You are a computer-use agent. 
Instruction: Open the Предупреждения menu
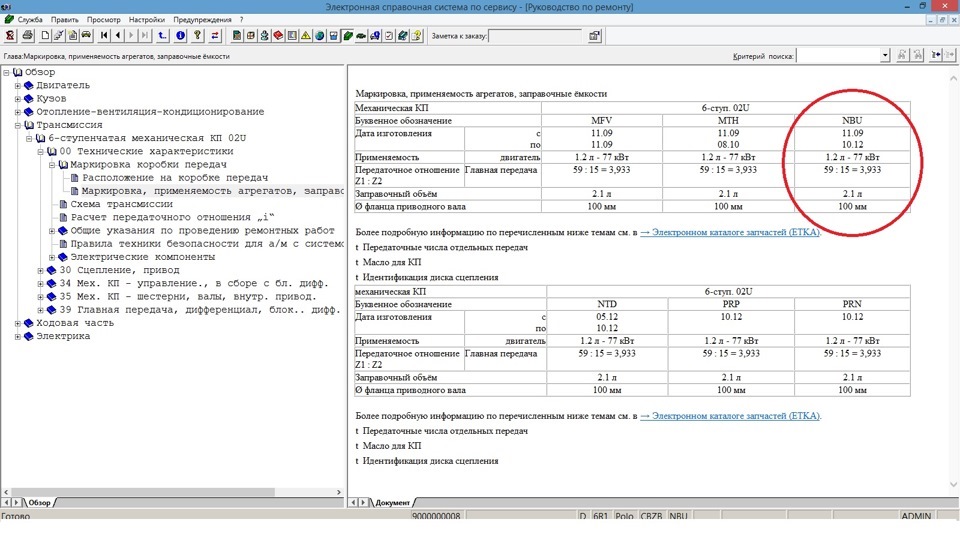(203, 19)
